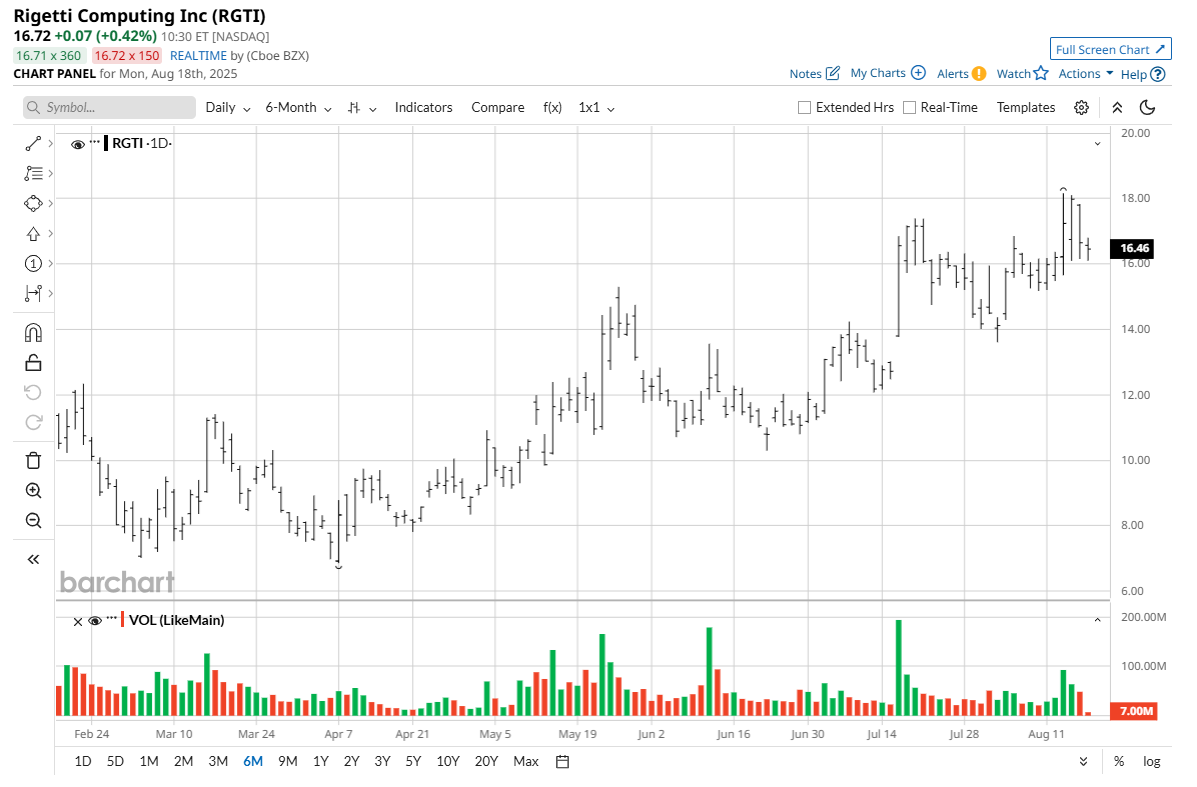This screenshot has width=1197, height=787.
Task: Delete drawings with the trash icon
Action: [33, 460]
